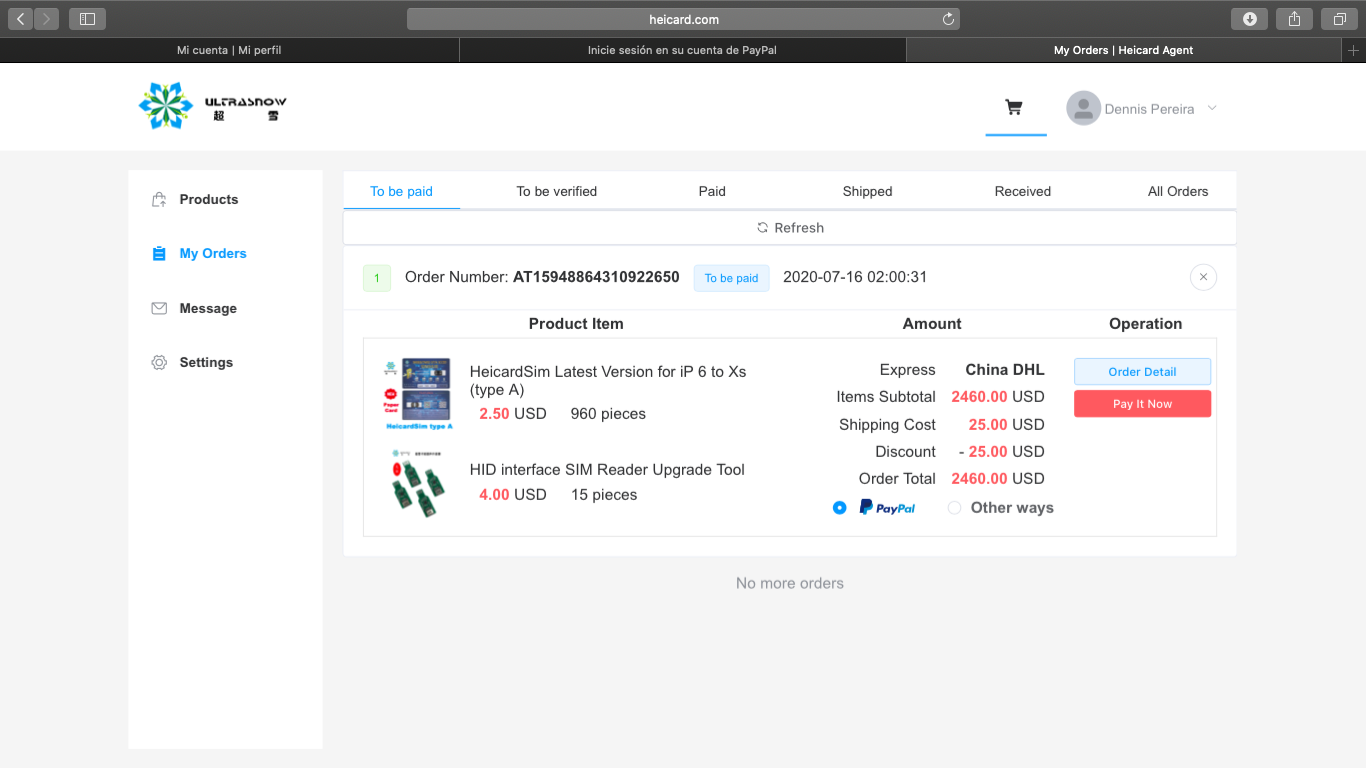
Task: Switch to the Shipped orders tab
Action: (867, 191)
